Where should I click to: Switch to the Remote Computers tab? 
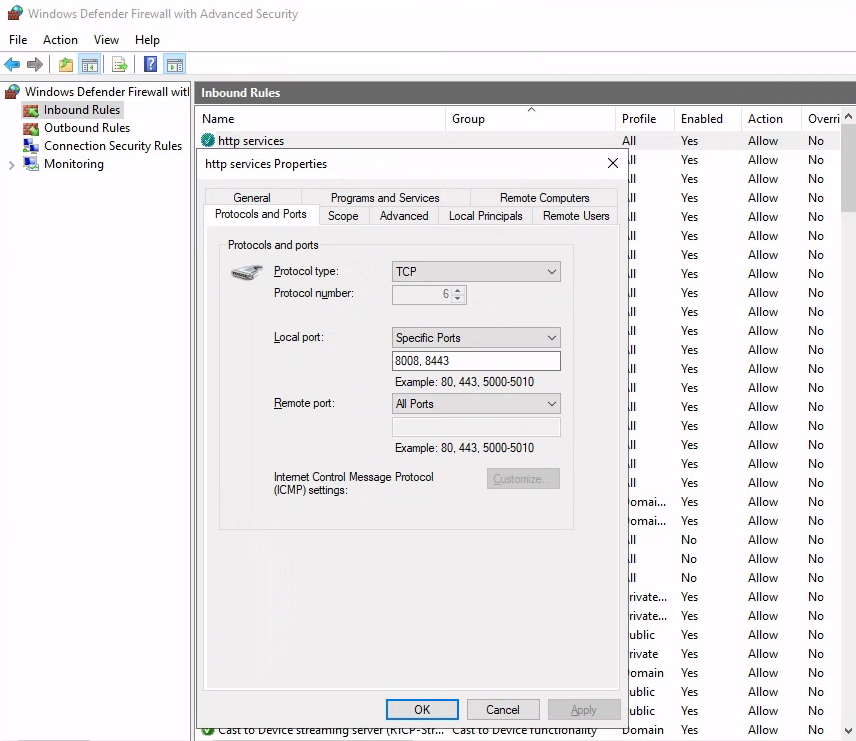(x=544, y=198)
